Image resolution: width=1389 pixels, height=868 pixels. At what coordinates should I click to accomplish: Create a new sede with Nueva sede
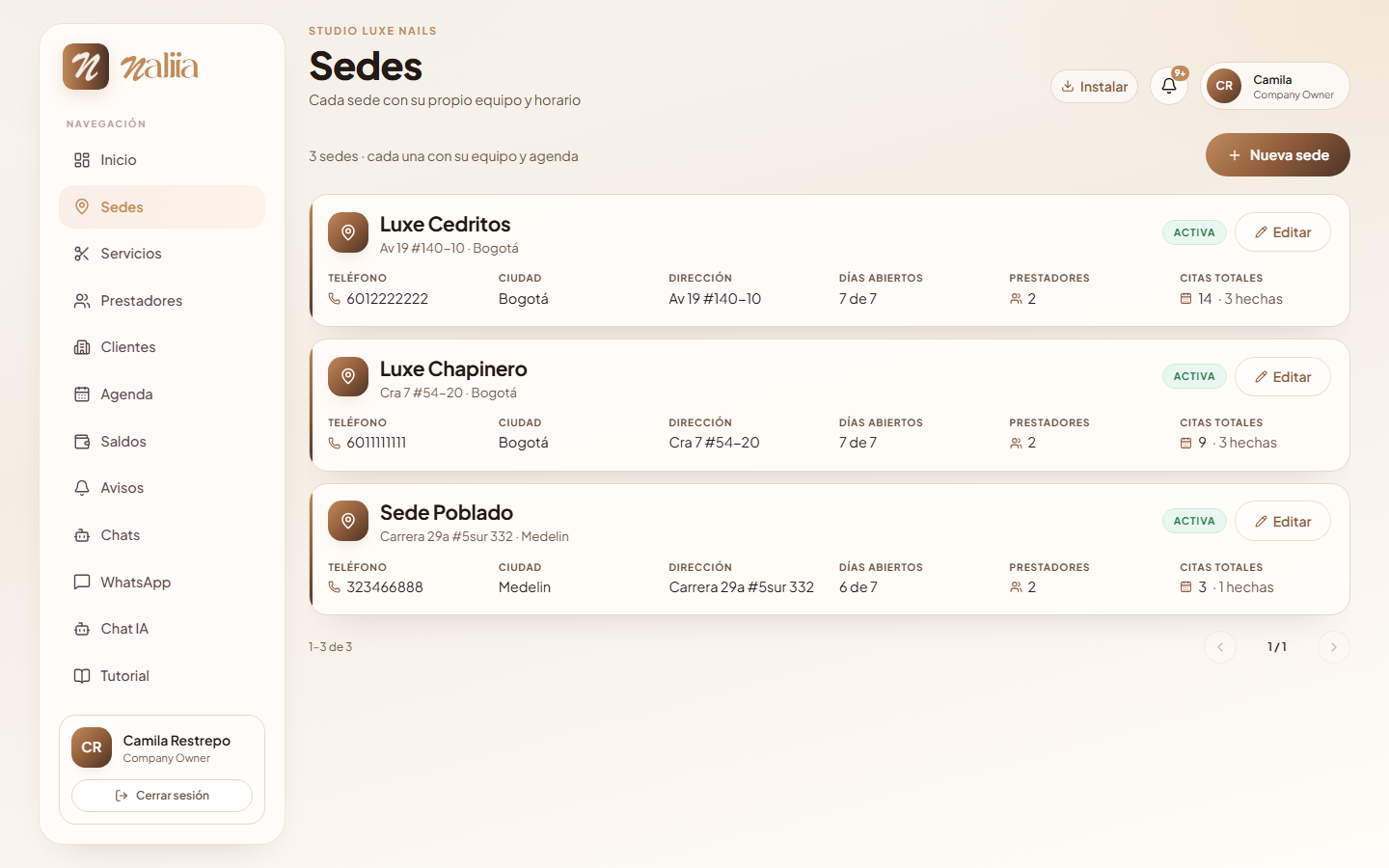coord(1277,155)
